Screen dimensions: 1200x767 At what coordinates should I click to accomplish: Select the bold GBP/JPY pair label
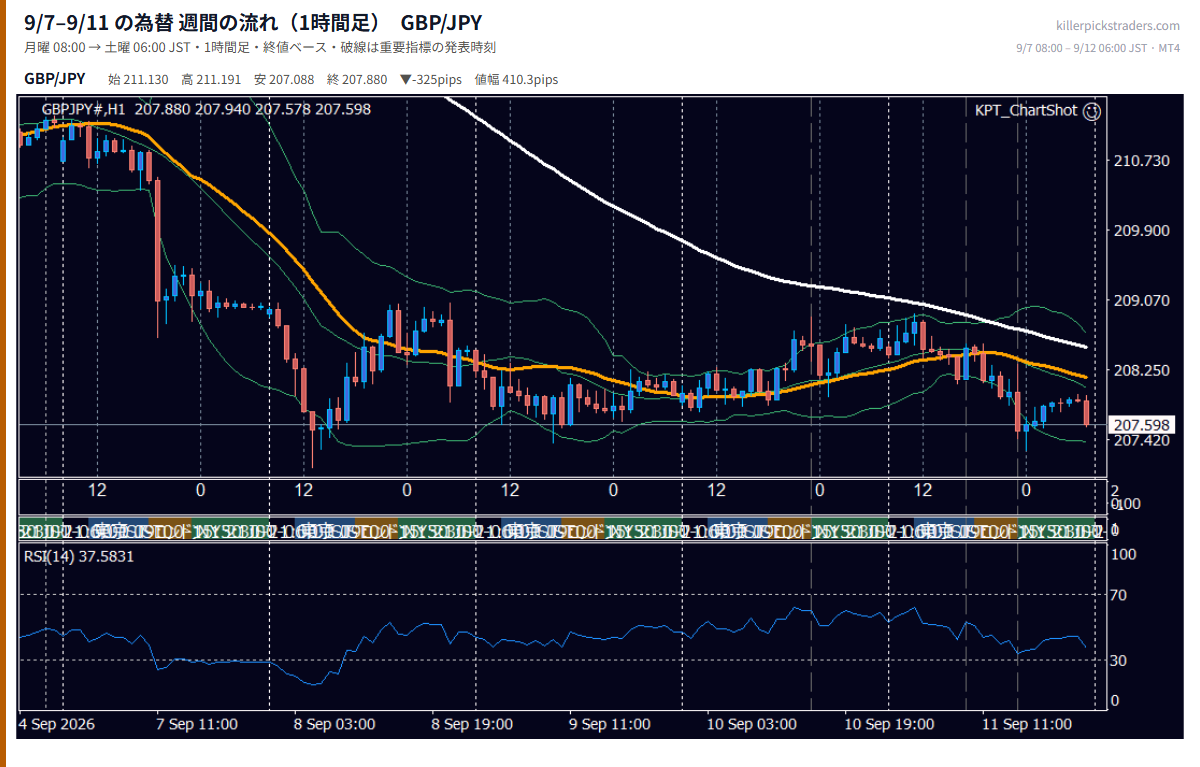(x=55, y=79)
